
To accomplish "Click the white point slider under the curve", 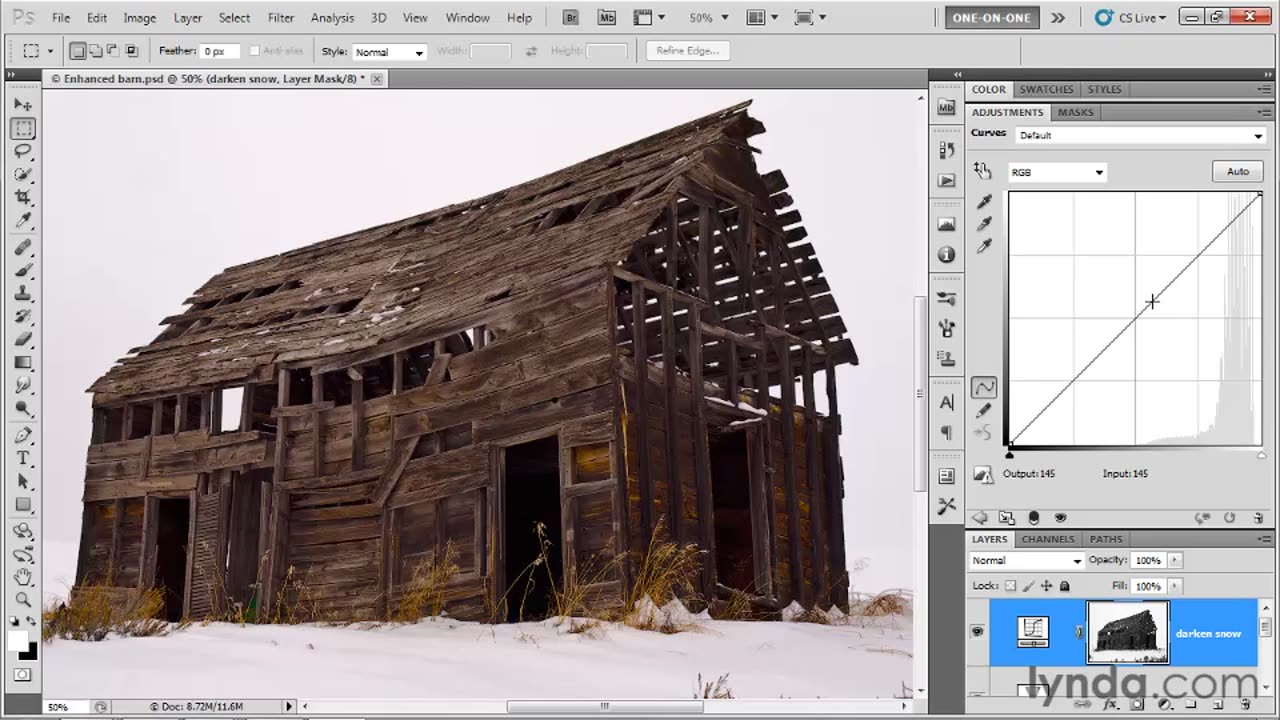I will (x=1261, y=453).
